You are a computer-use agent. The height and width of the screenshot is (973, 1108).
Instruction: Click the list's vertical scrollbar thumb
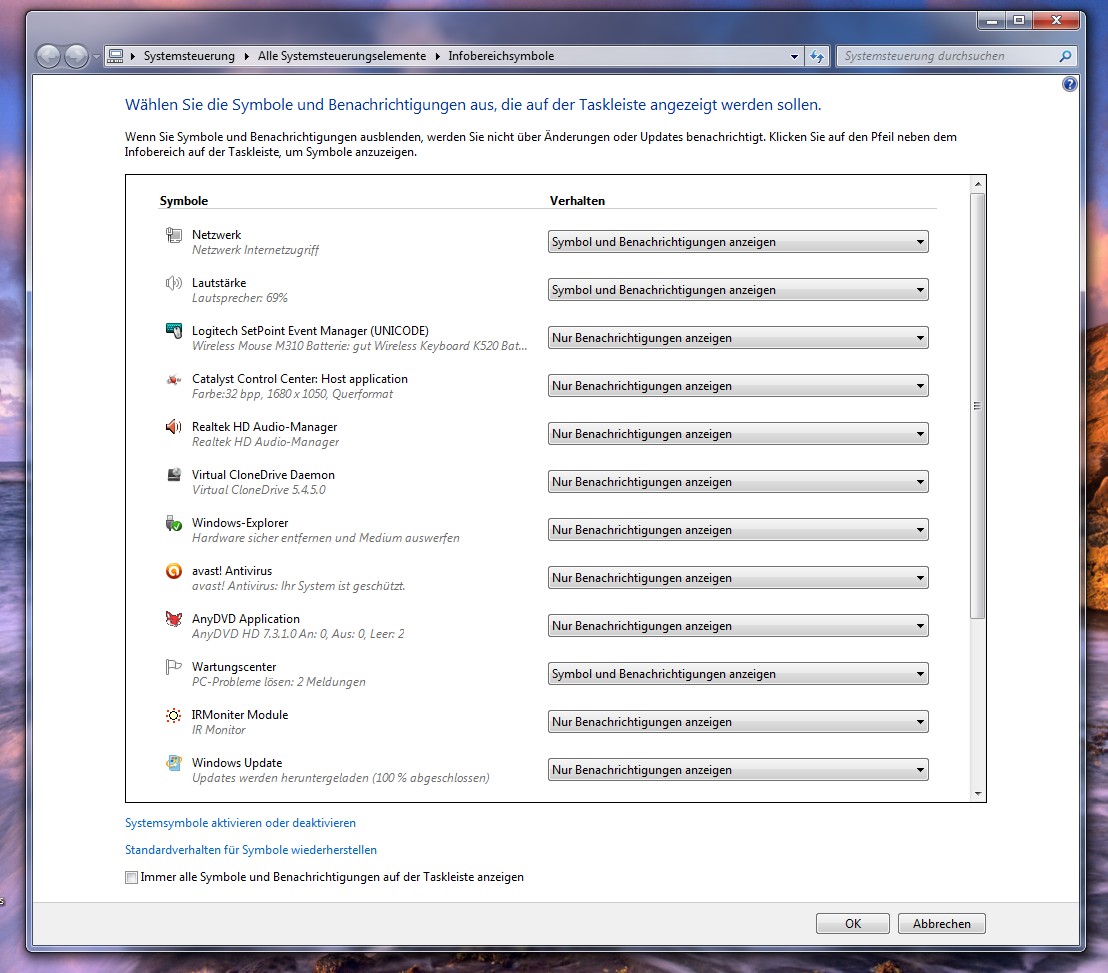(977, 406)
